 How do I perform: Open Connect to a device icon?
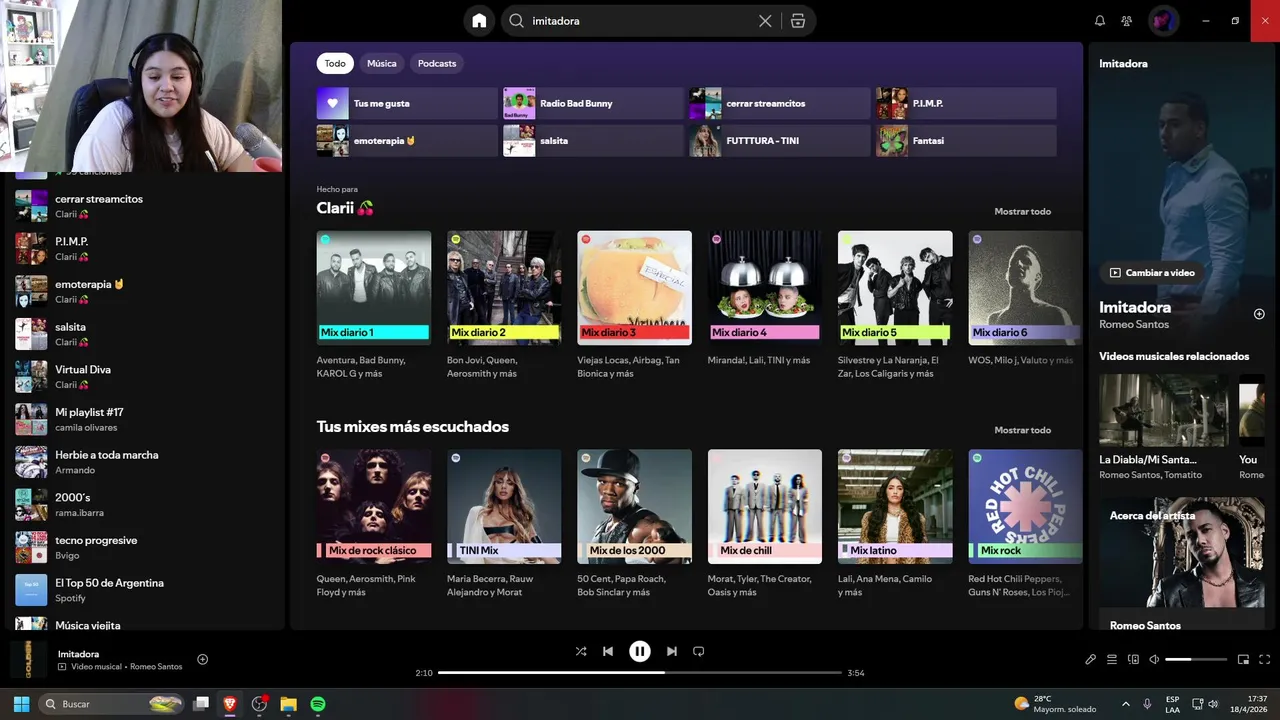[1133, 659]
